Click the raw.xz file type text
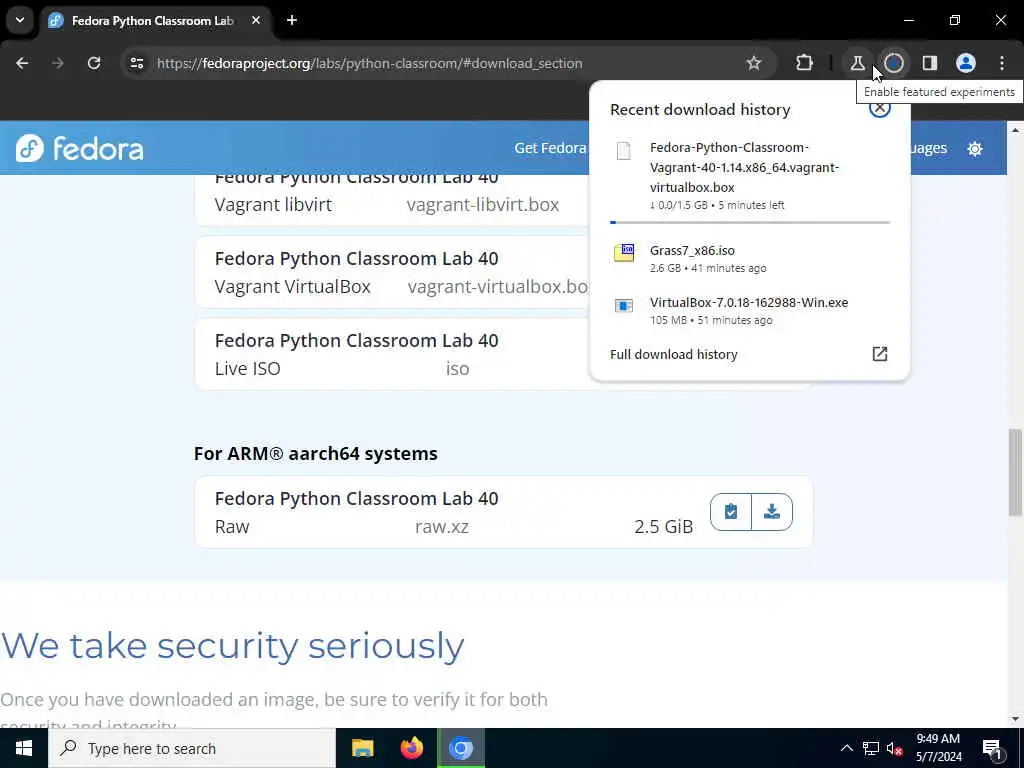The height and width of the screenshot is (768, 1024). coord(442,526)
